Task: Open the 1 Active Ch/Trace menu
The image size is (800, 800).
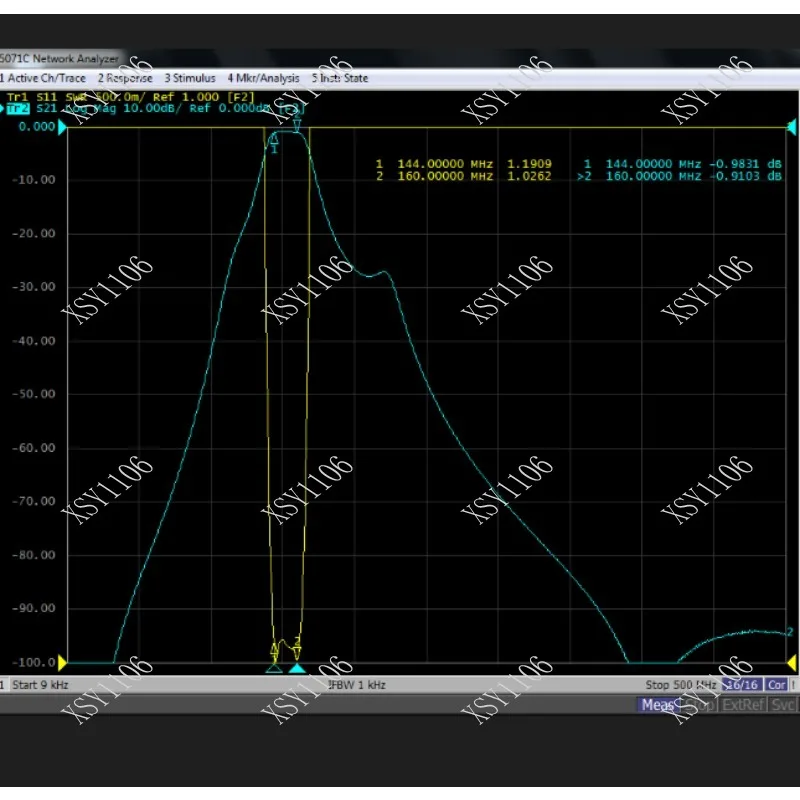Action: pyautogui.click(x=43, y=78)
